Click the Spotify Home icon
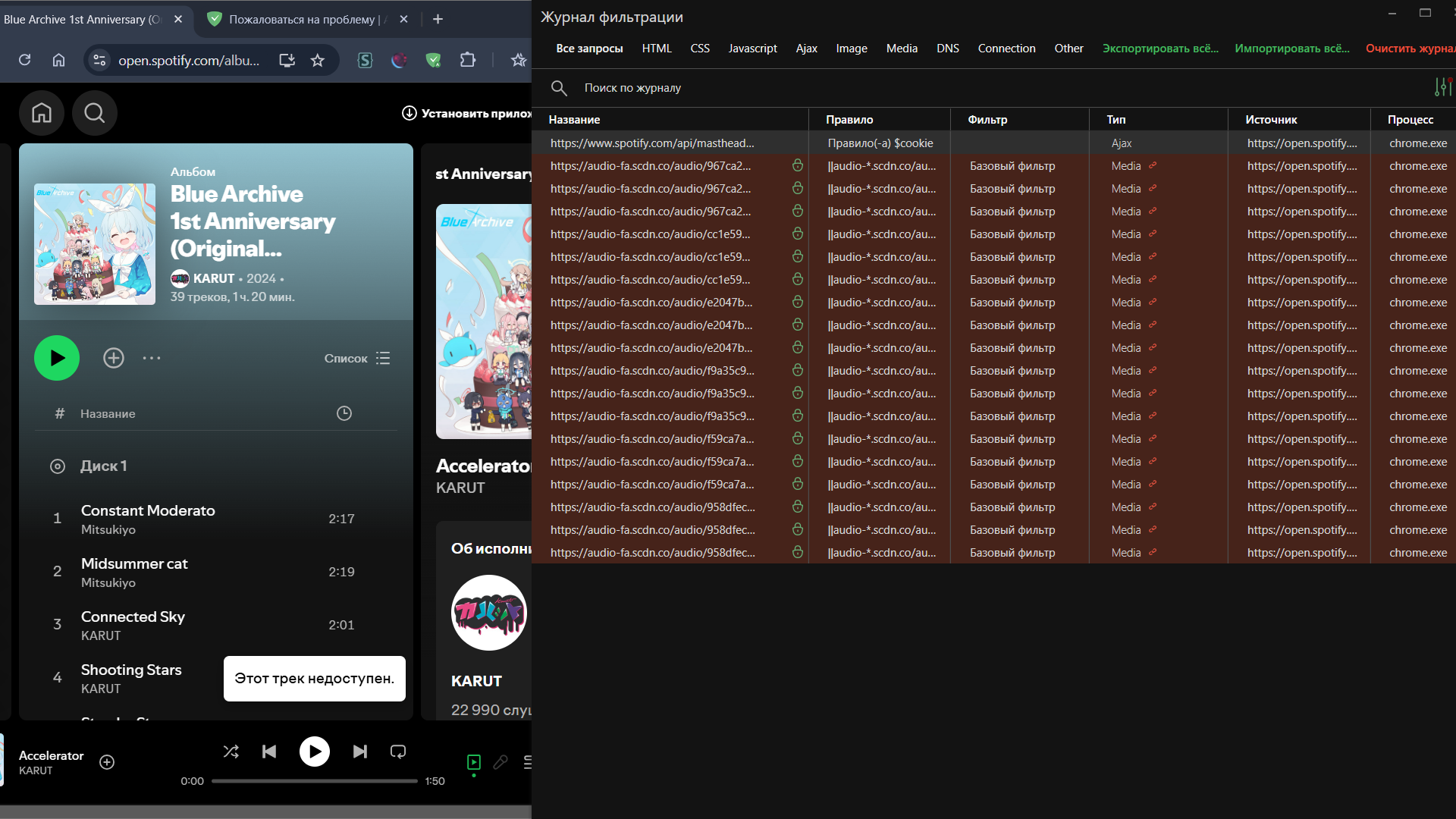 pos(41,112)
